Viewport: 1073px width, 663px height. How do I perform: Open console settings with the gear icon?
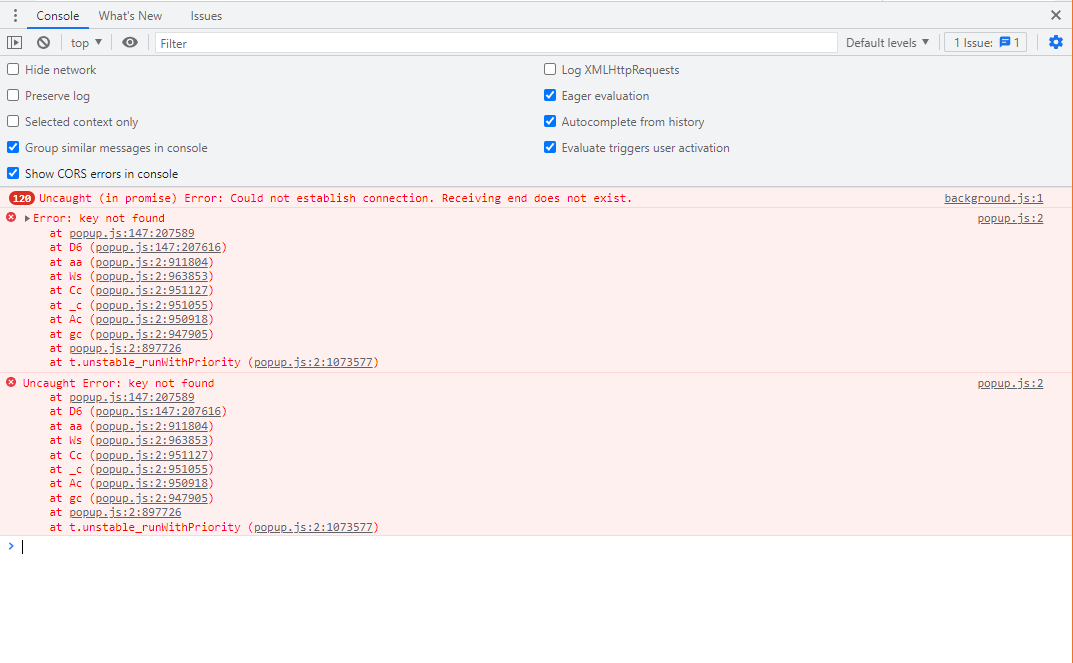coord(1056,42)
